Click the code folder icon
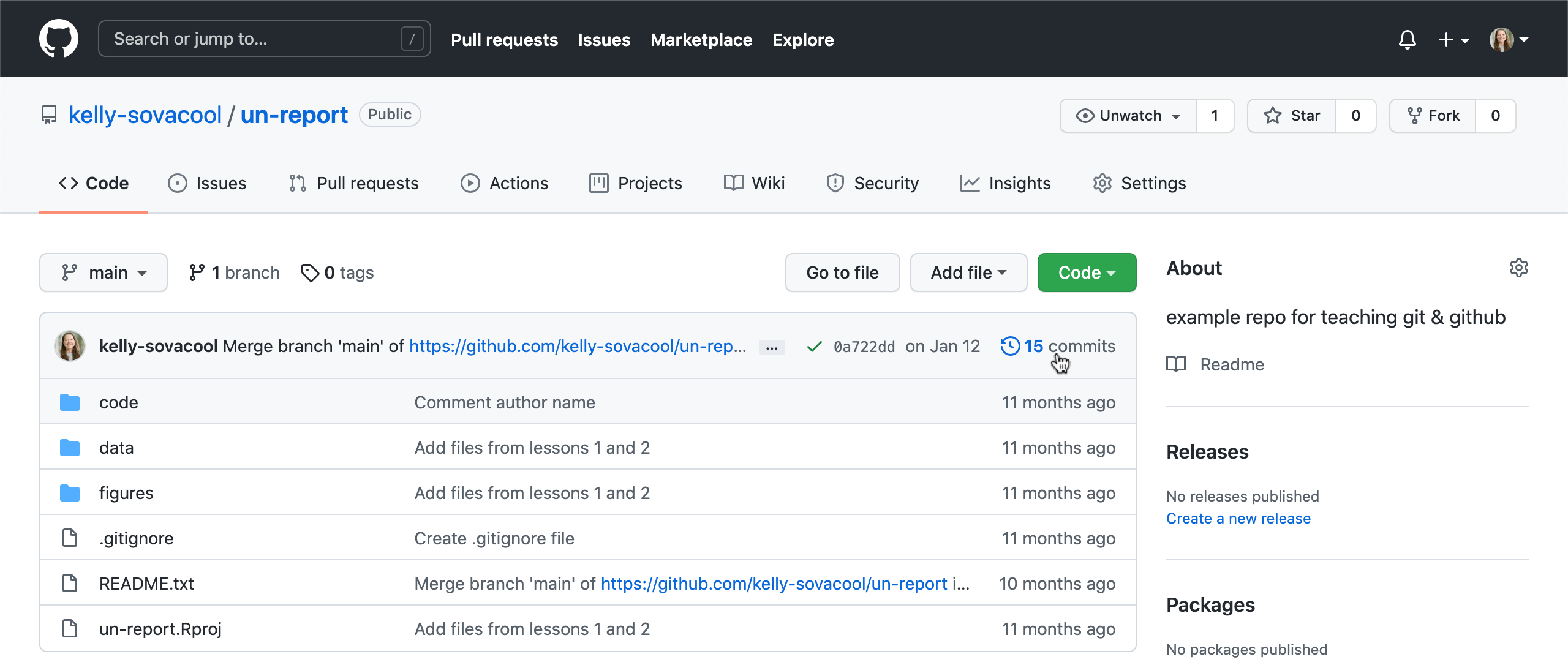This screenshot has height=665, width=1568. click(70, 402)
